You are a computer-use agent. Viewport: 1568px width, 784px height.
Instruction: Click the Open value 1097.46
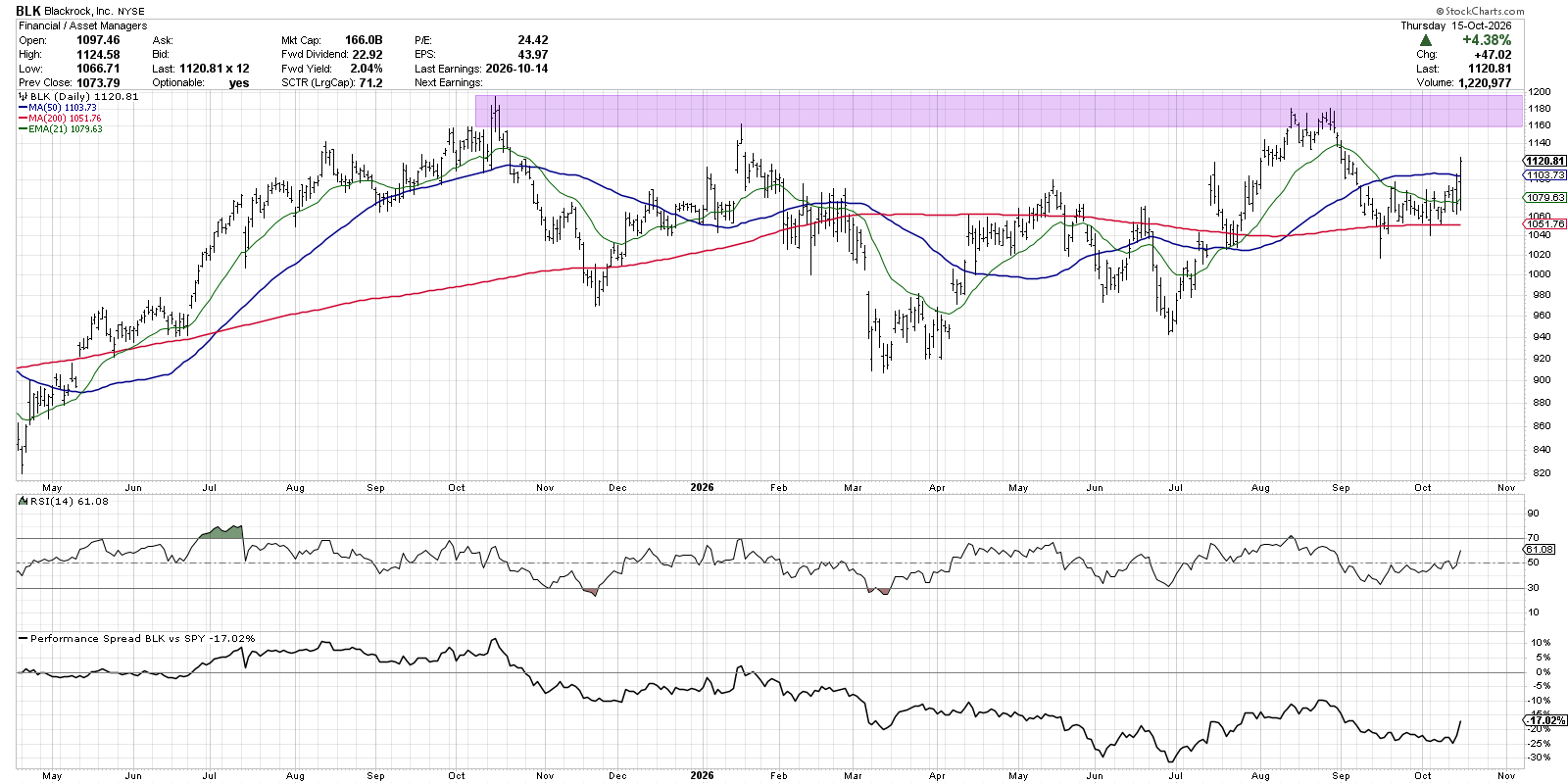tap(98, 40)
